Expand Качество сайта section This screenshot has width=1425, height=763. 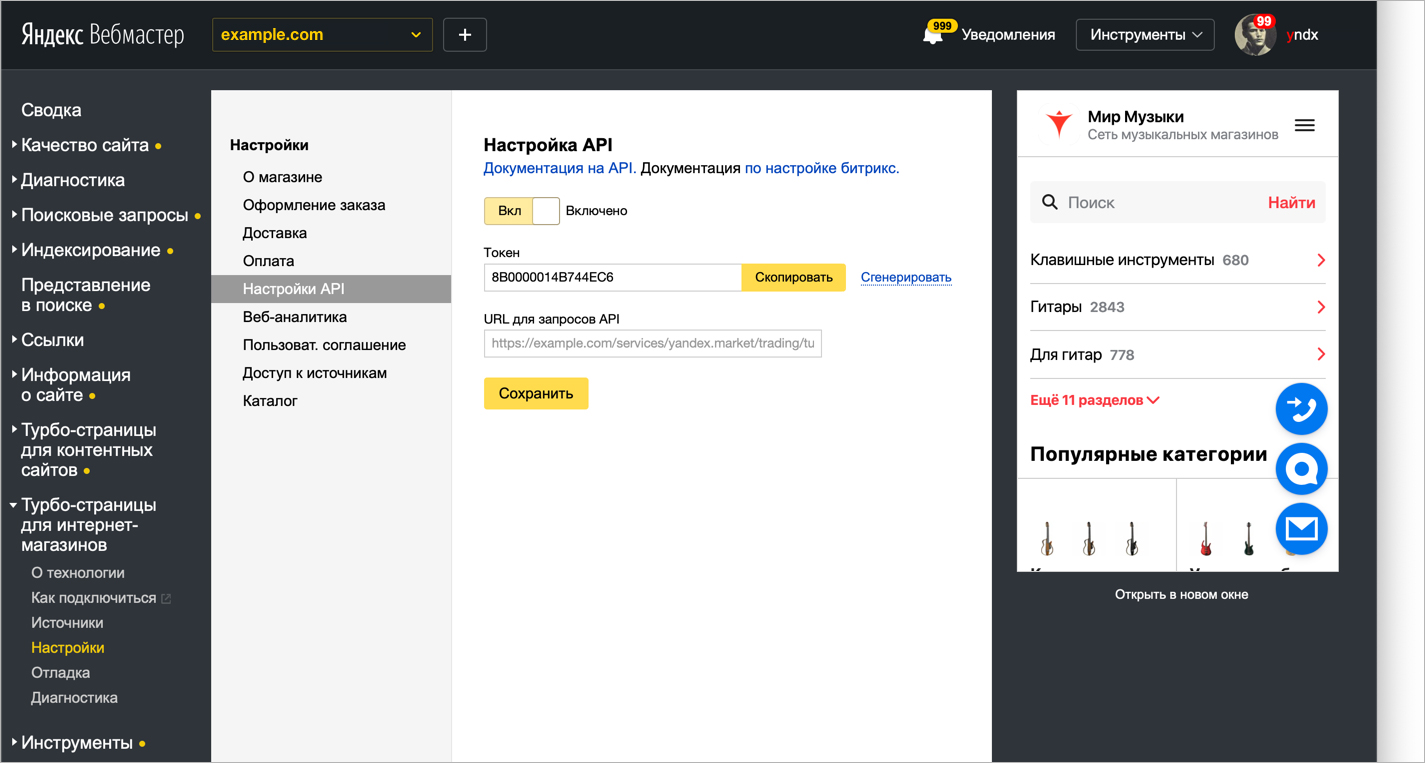pos(85,145)
